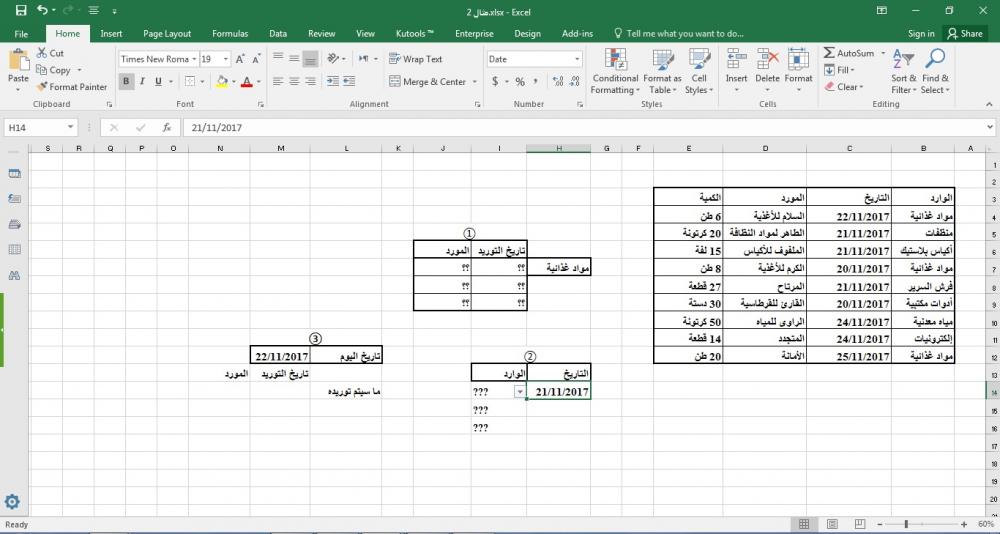This screenshot has height=534, width=1000.
Task: Open Conditional Formatting menu
Action: (x=615, y=71)
